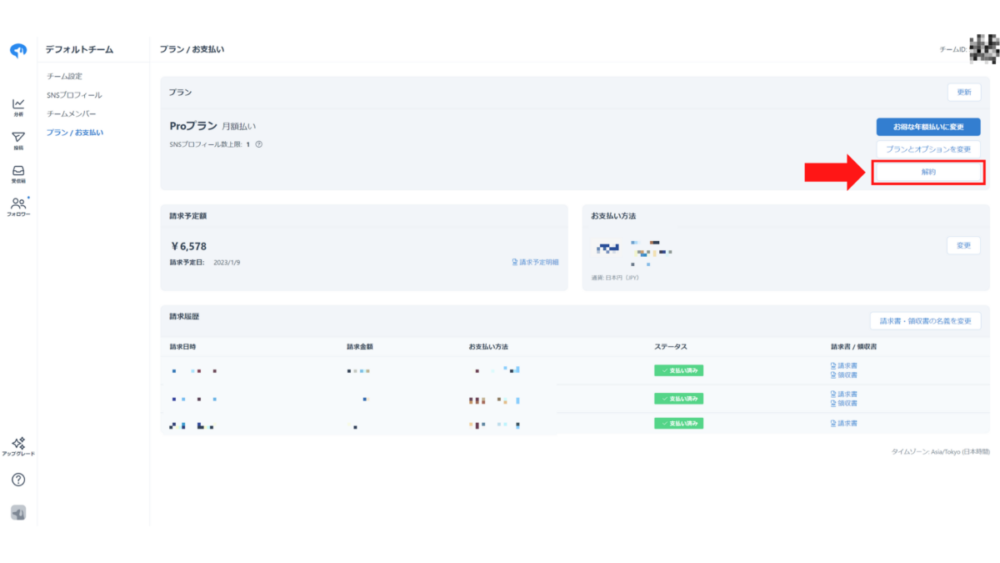
Task: Select チームメンバー in the team menu
Action: tap(72, 114)
